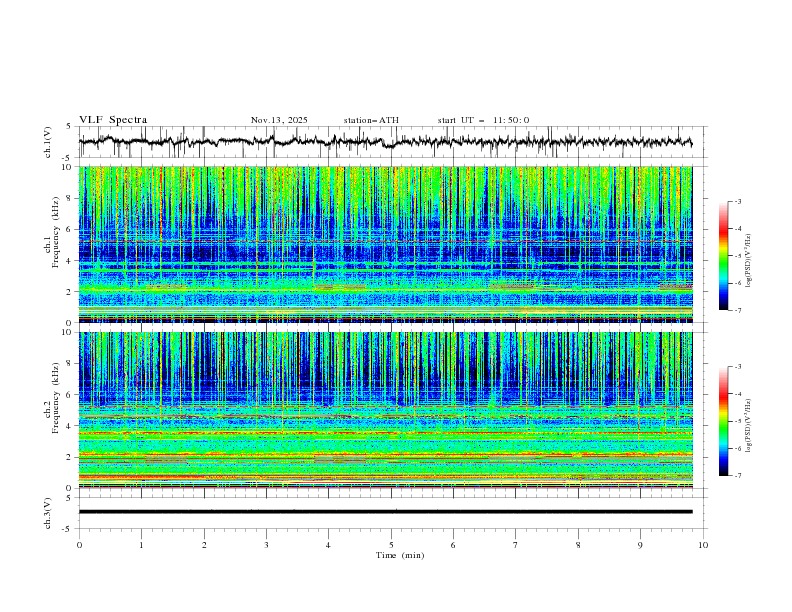The image size is (792, 612).
Task: Click the 'ch.1(V)' waveform axis label
Action: (48, 142)
